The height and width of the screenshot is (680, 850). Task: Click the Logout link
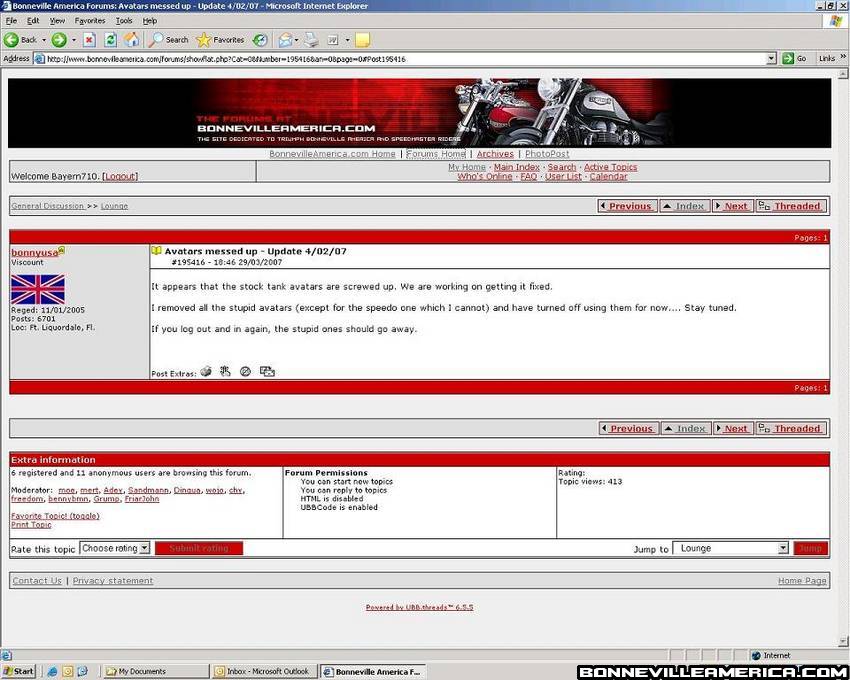point(120,176)
